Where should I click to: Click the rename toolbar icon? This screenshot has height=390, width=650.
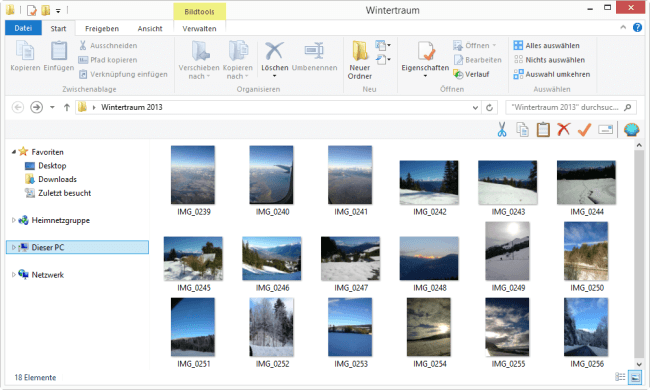coord(605,130)
